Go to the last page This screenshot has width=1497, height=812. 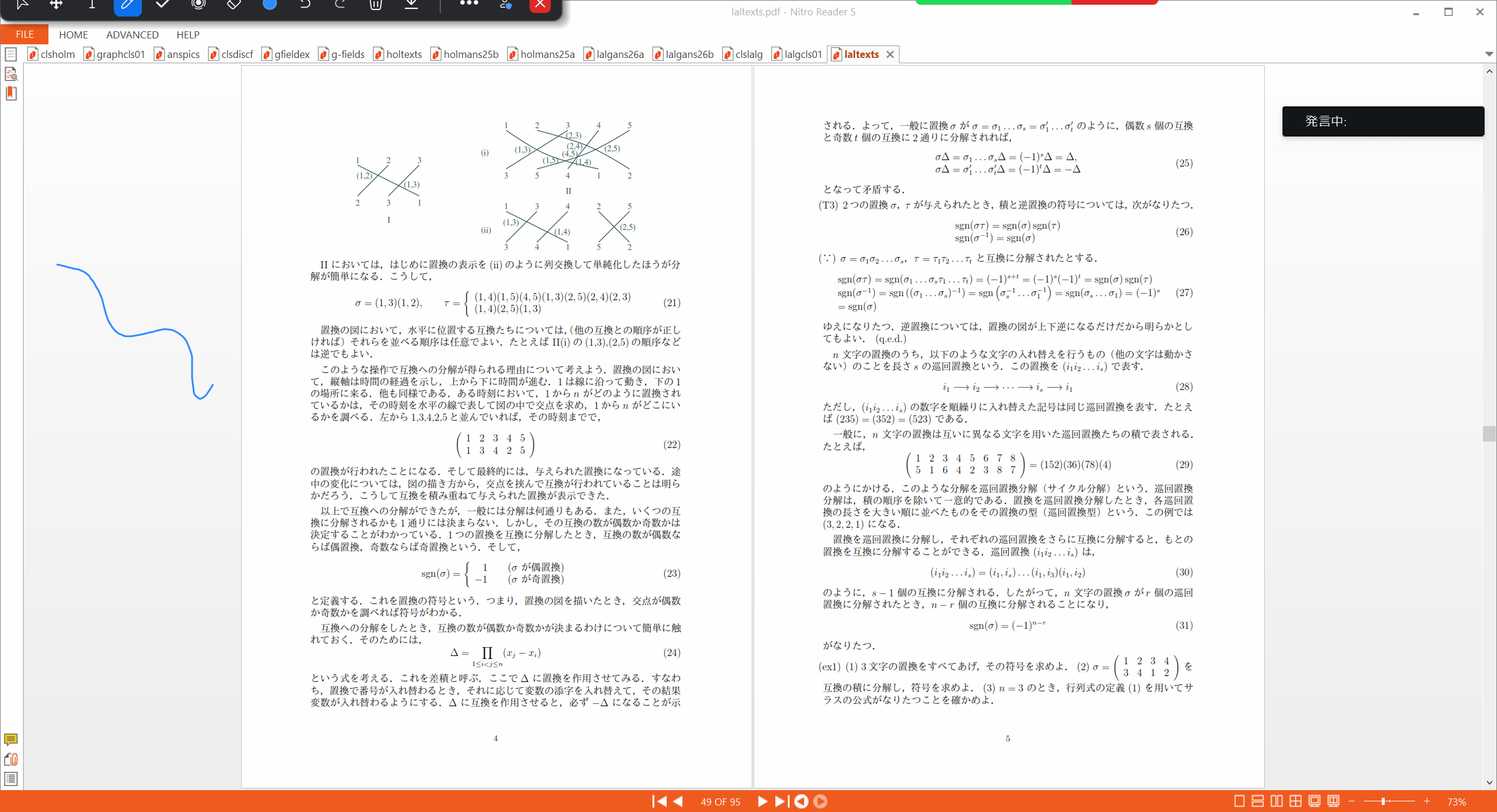point(781,801)
